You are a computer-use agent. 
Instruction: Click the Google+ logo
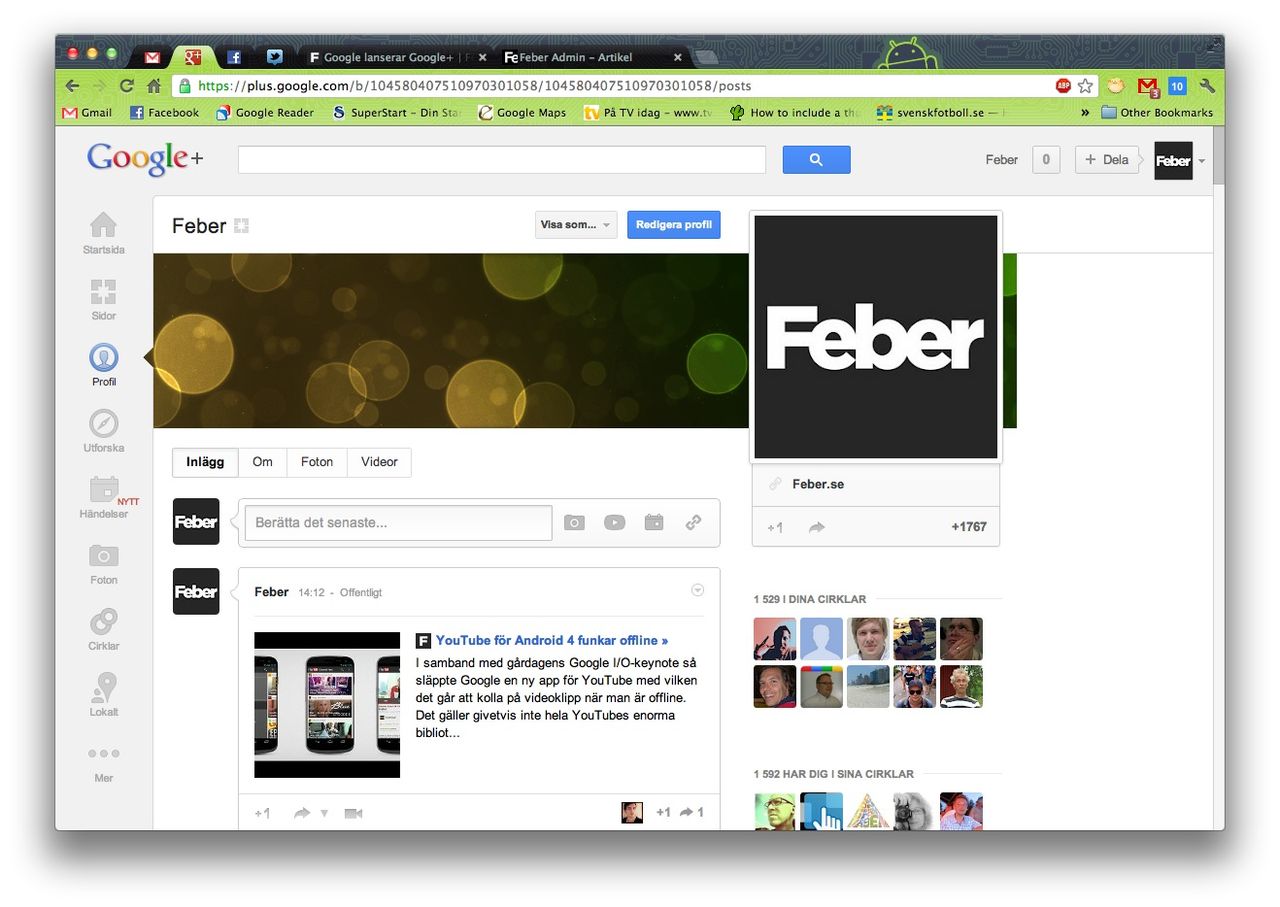point(145,159)
